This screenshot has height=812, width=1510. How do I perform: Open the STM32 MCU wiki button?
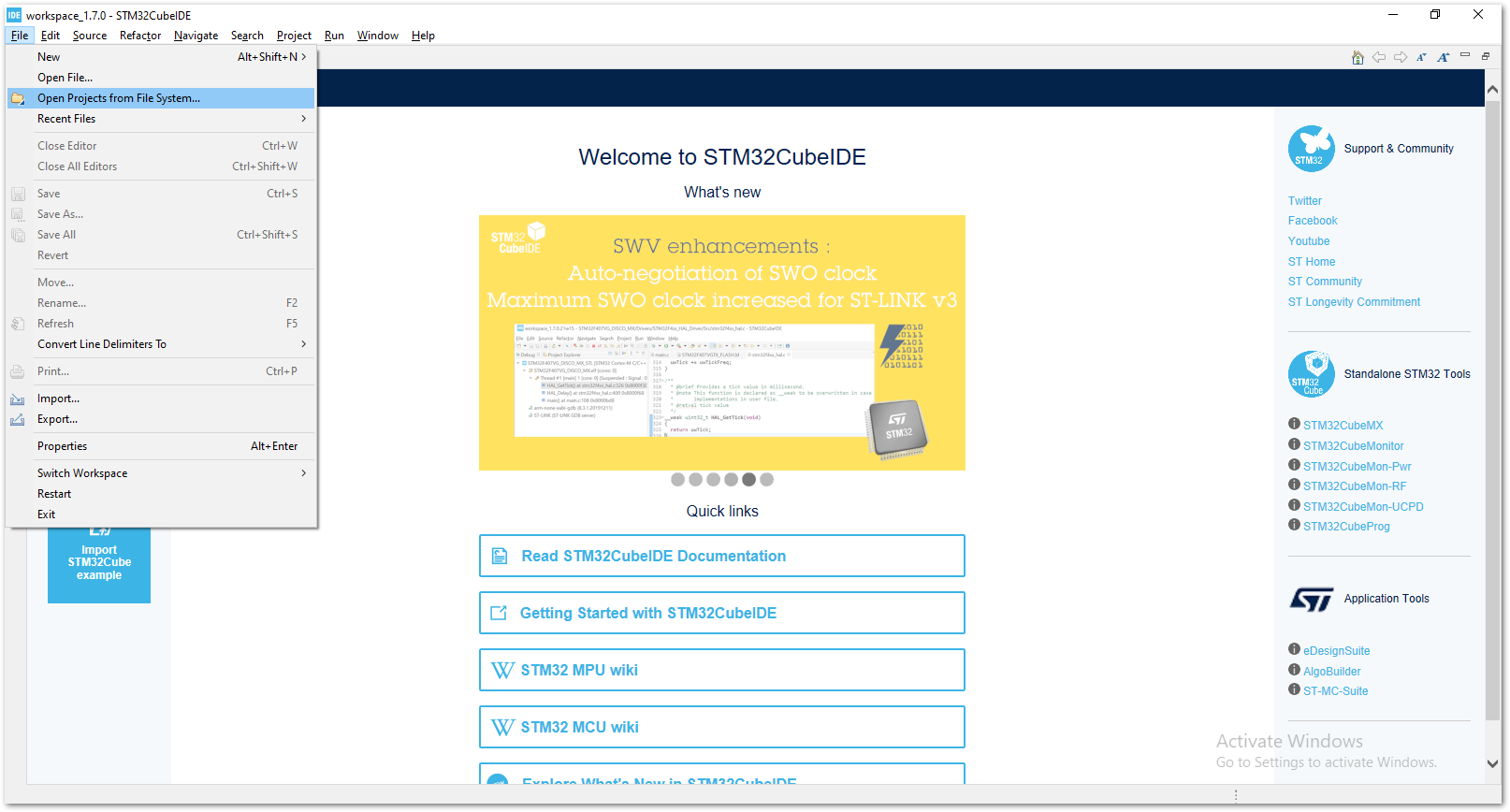(x=722, y=727)
